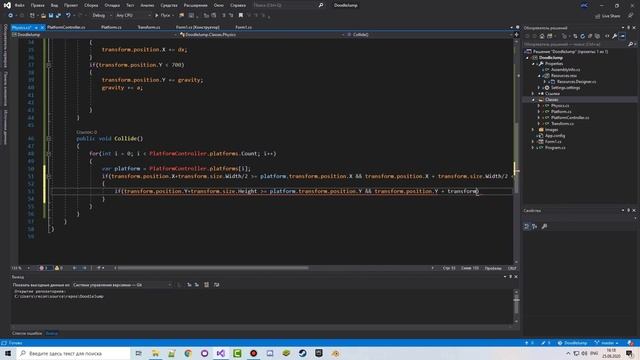Expand the Images folder node
This screenshot has height=360, width=640.
[533, 130]
